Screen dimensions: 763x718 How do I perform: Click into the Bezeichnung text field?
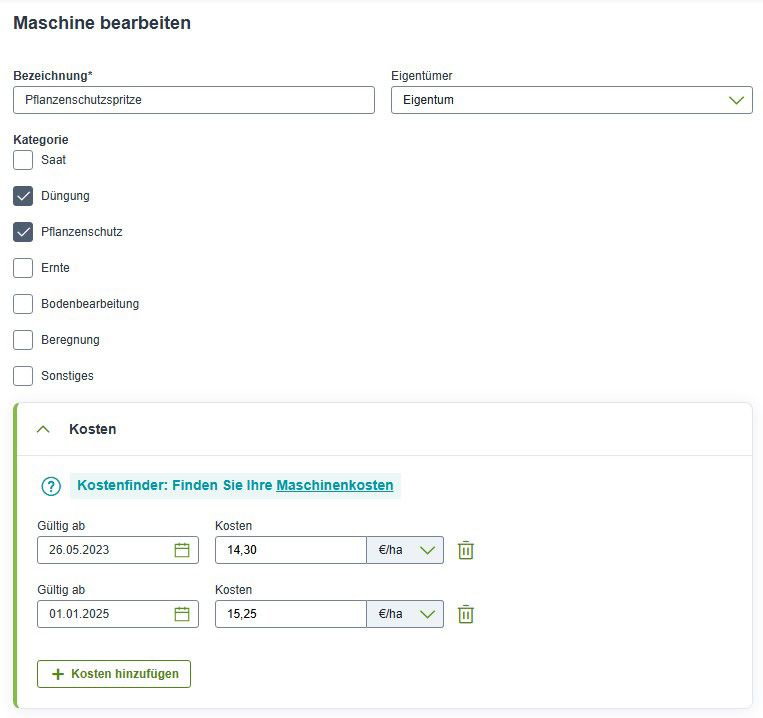194,100
